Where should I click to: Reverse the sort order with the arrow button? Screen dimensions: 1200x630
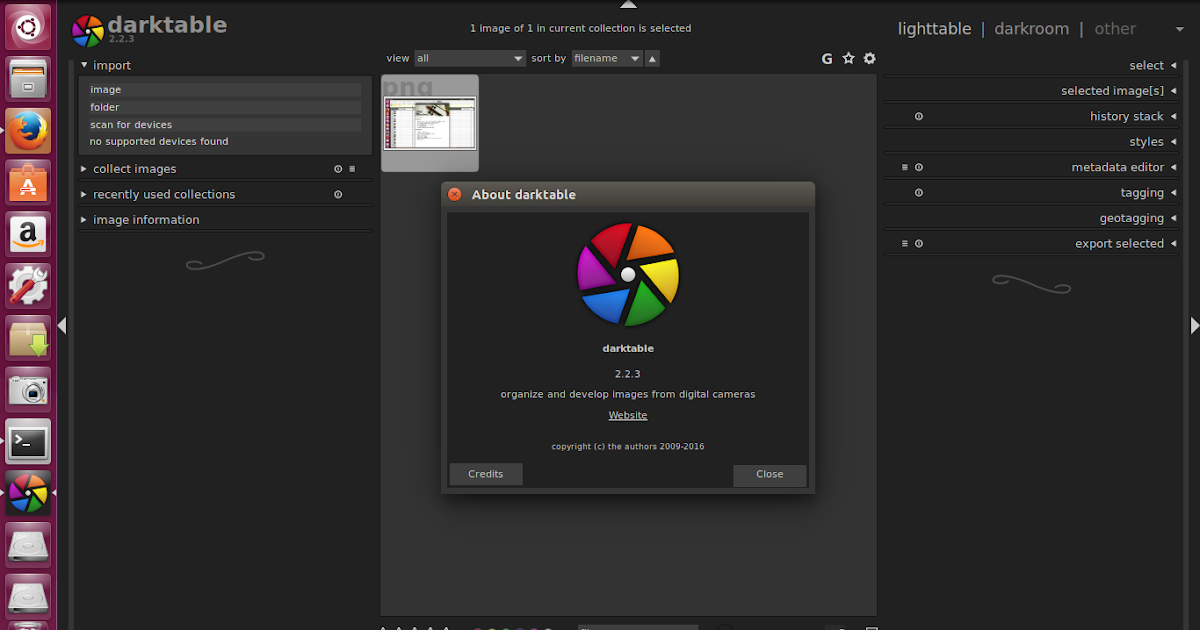click(x=653, y=59)
